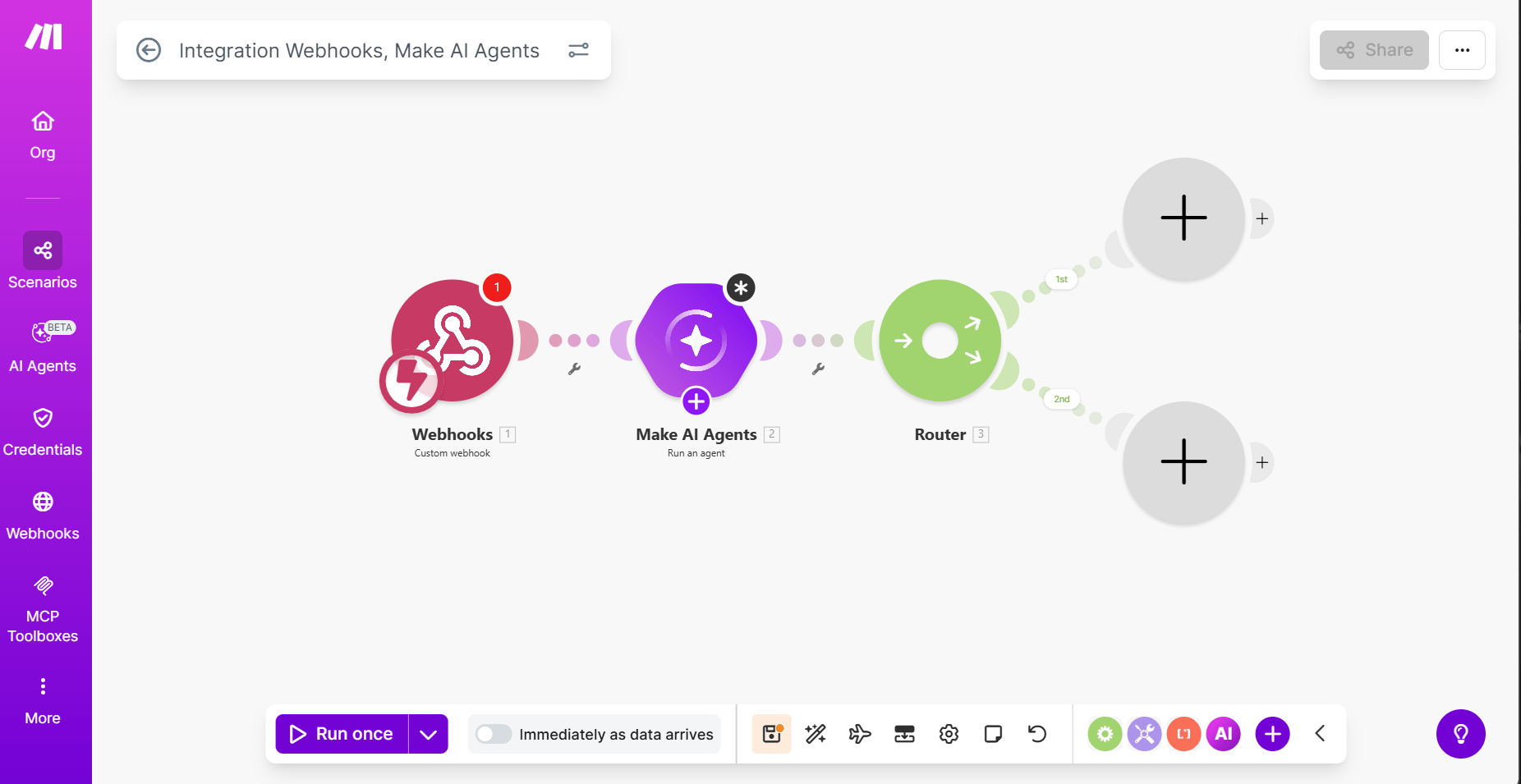Open the Router module

pyautogui.click(x=940, y=340)
